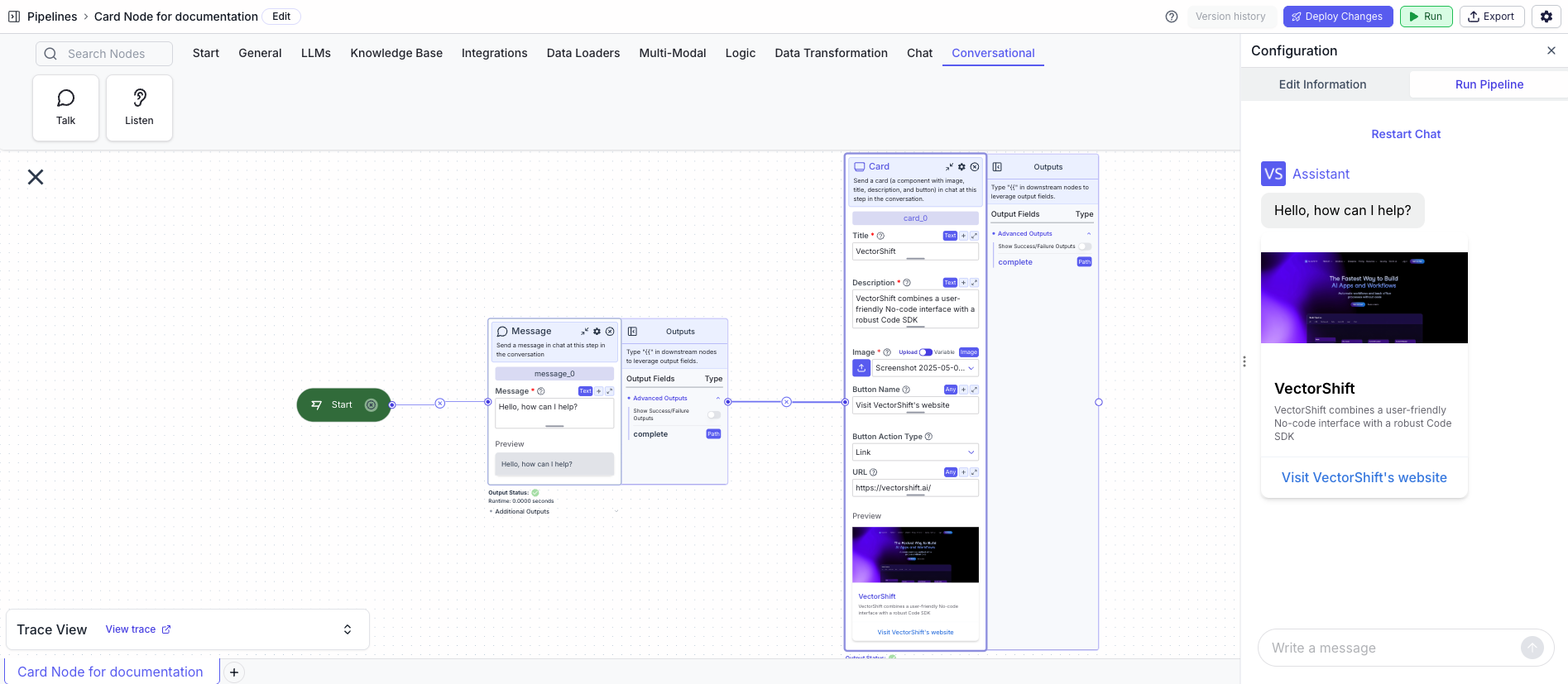This screenshot has height=684, width=1568.
Task: Click the Search Nodes field
Action: 104,54
